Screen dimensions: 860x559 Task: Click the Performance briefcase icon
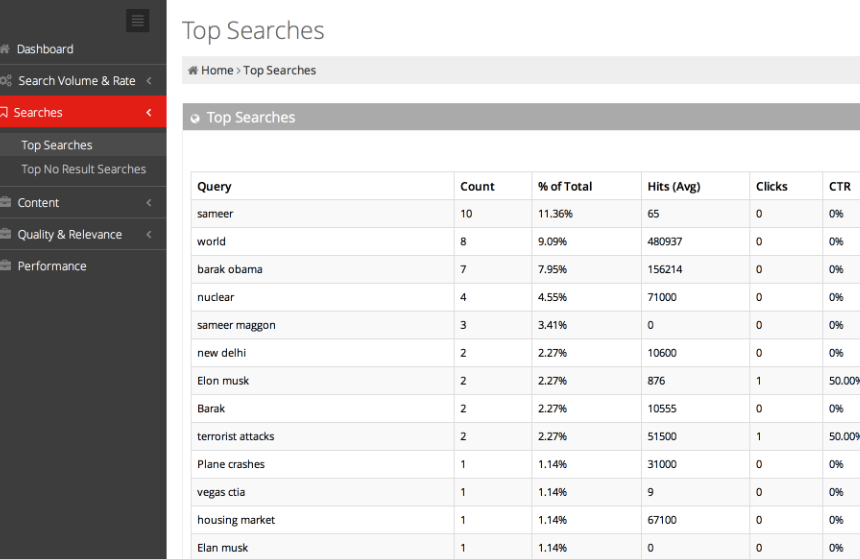[5, 266]
